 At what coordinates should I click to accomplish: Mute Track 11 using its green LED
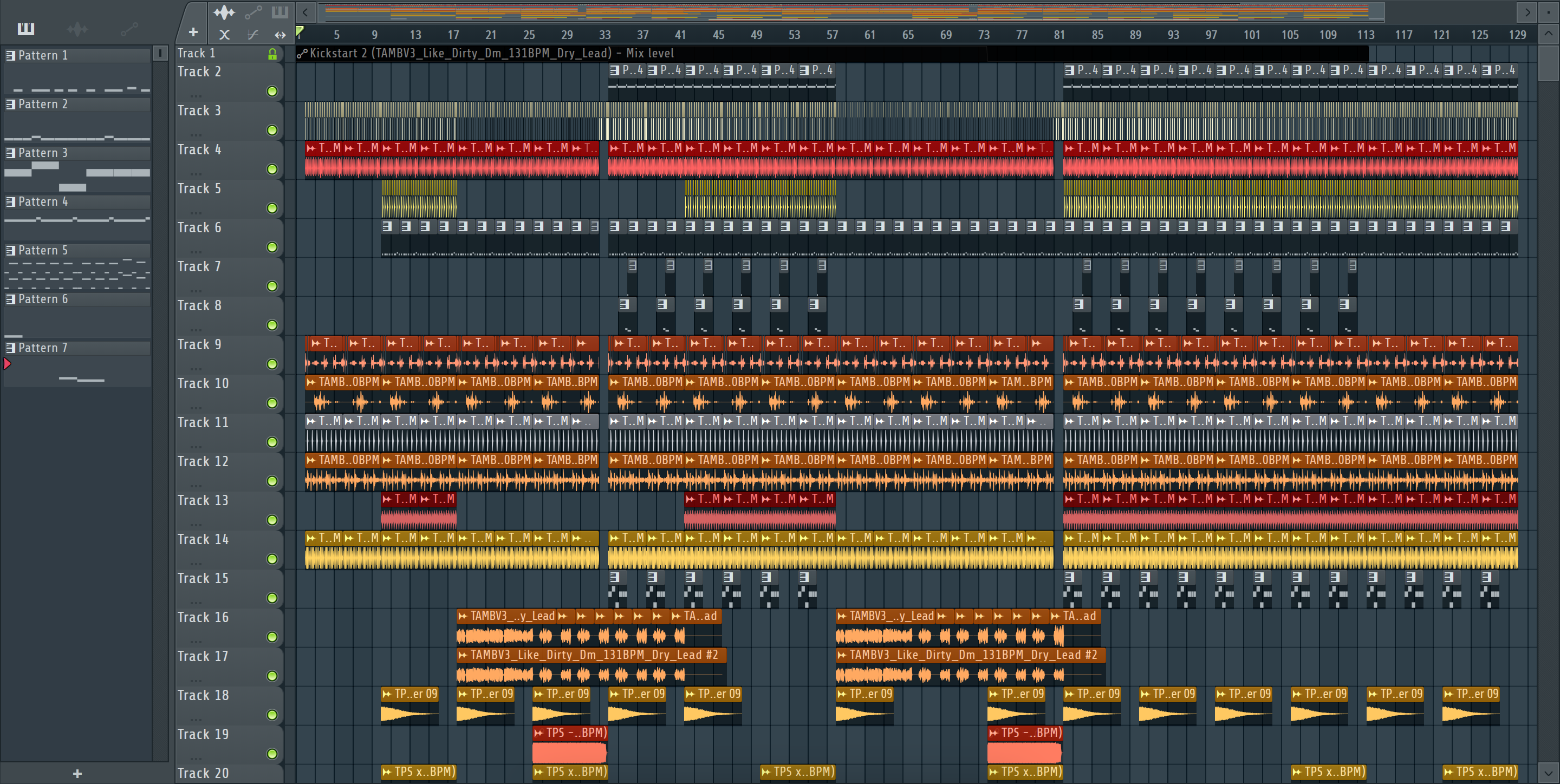click(272, 442)
